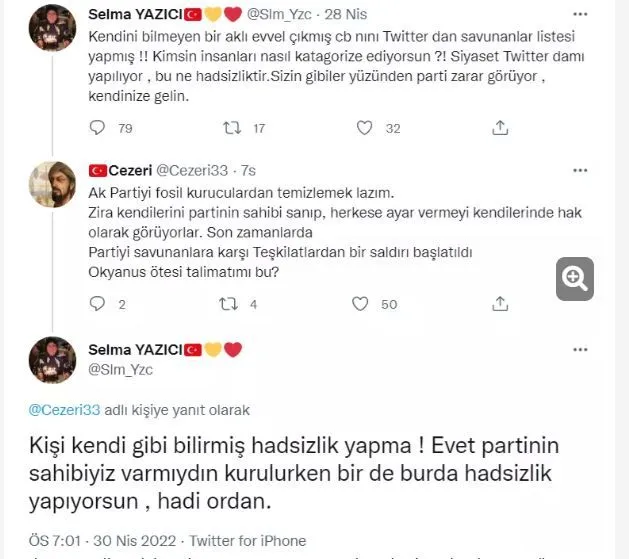Share Selma YAZICI's first tweet
Viewport: 629px width, 559px height.
point(500,128)
